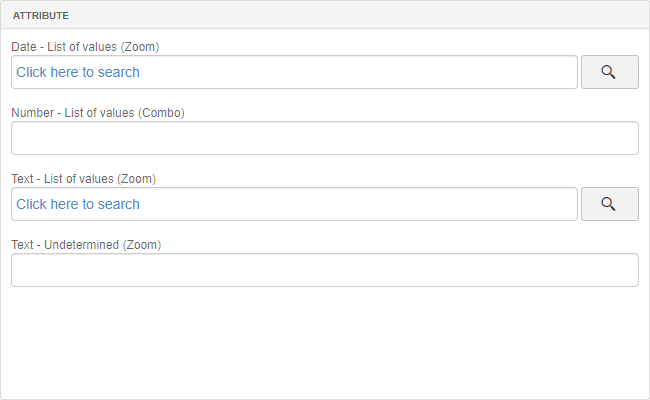Image resolution: width=650 pixels, height=400 pixels.
Task: Activate the search button for Text values
Action: pos(610,204)
